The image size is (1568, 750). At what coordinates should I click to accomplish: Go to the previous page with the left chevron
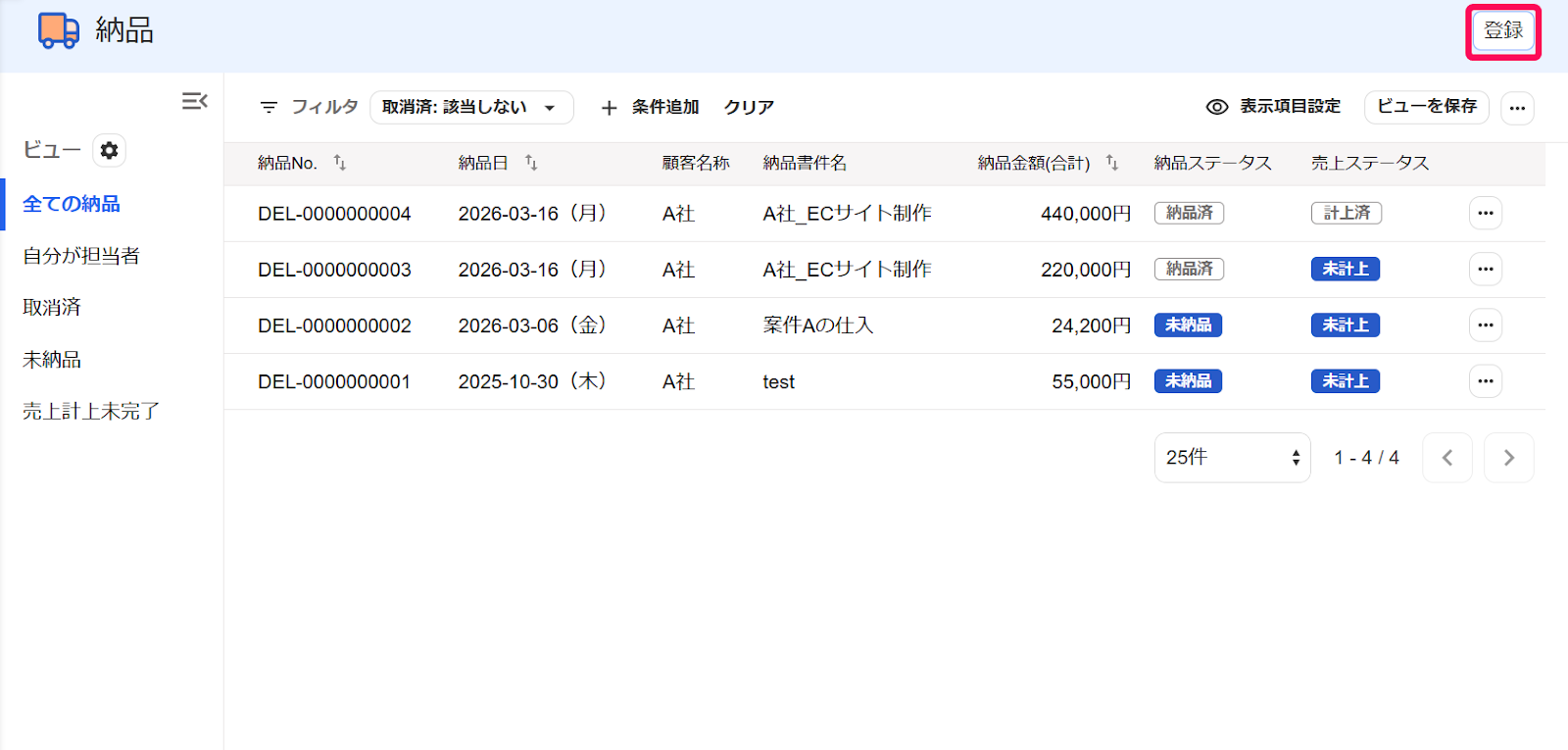(1447, 458)
